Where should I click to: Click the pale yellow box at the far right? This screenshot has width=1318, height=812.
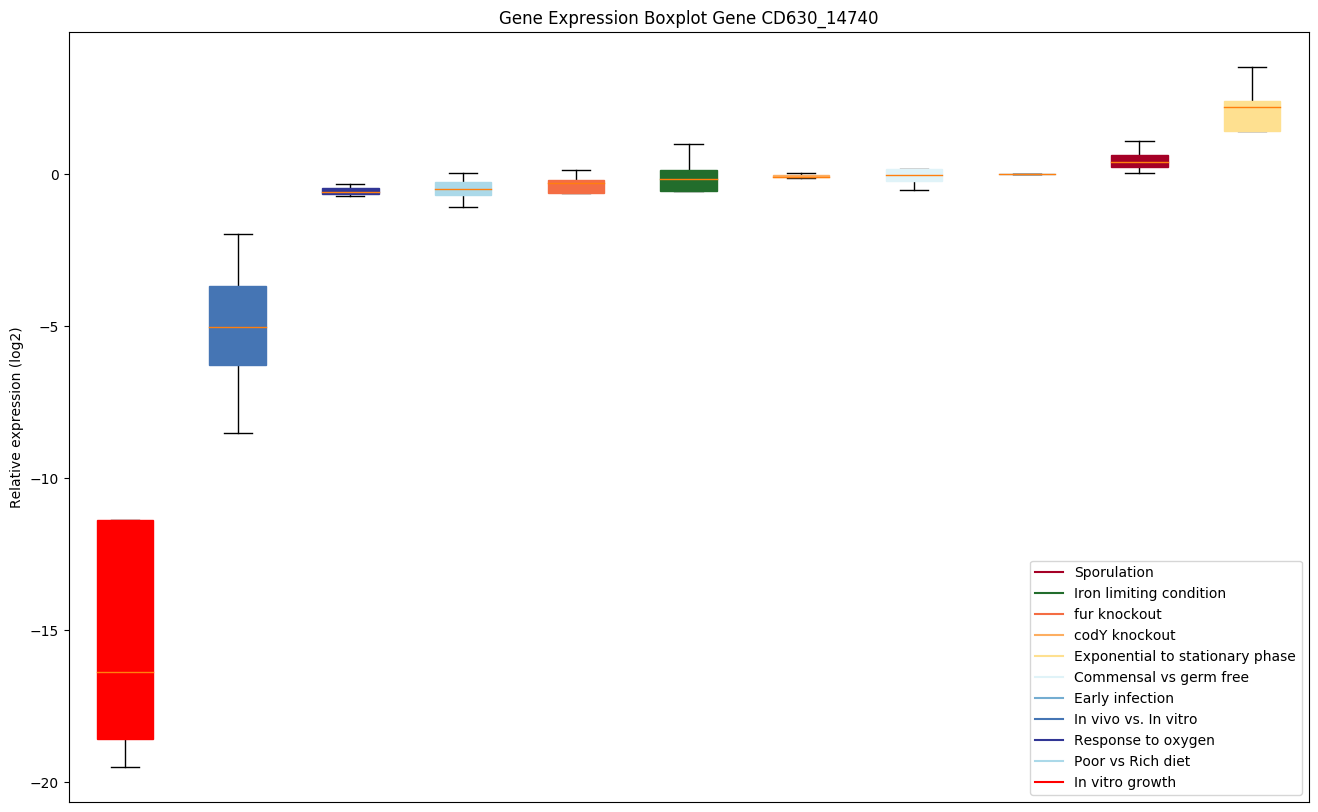(1252, 116)
